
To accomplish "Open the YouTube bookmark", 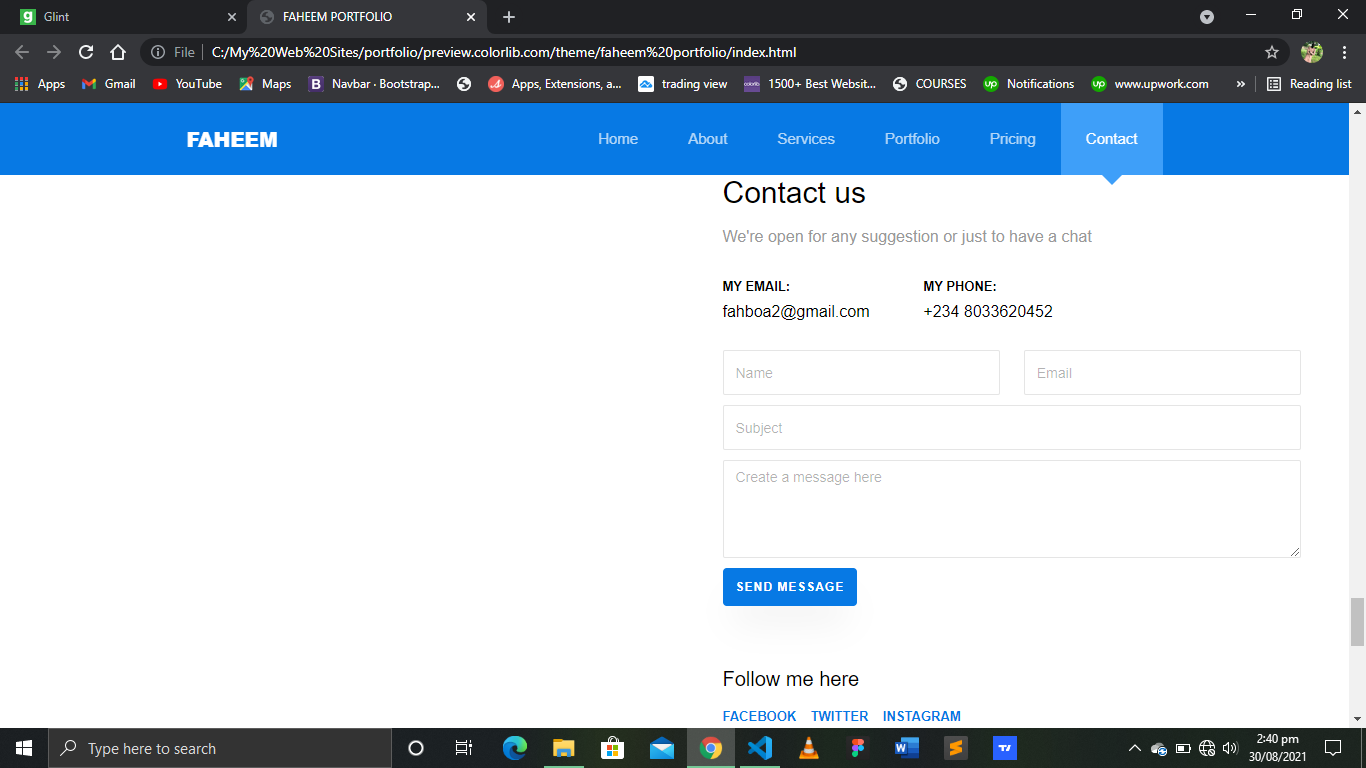I will coord(188,84).
